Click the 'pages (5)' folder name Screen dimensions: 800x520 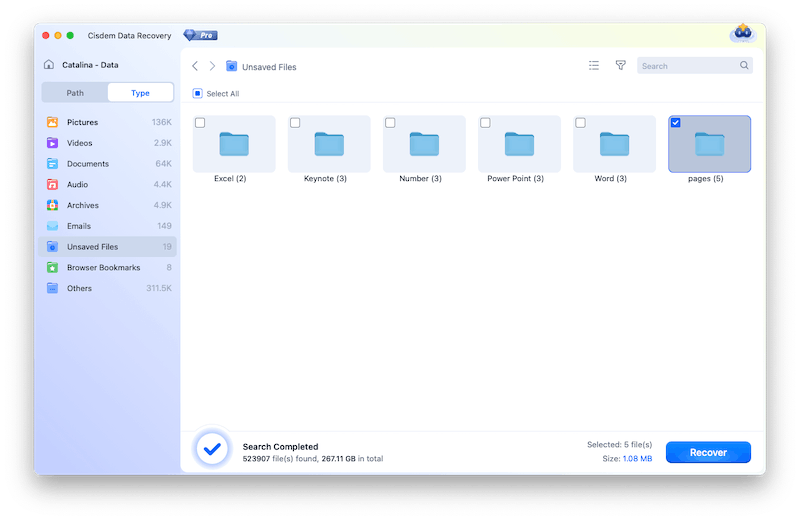[x=706, y=179]
